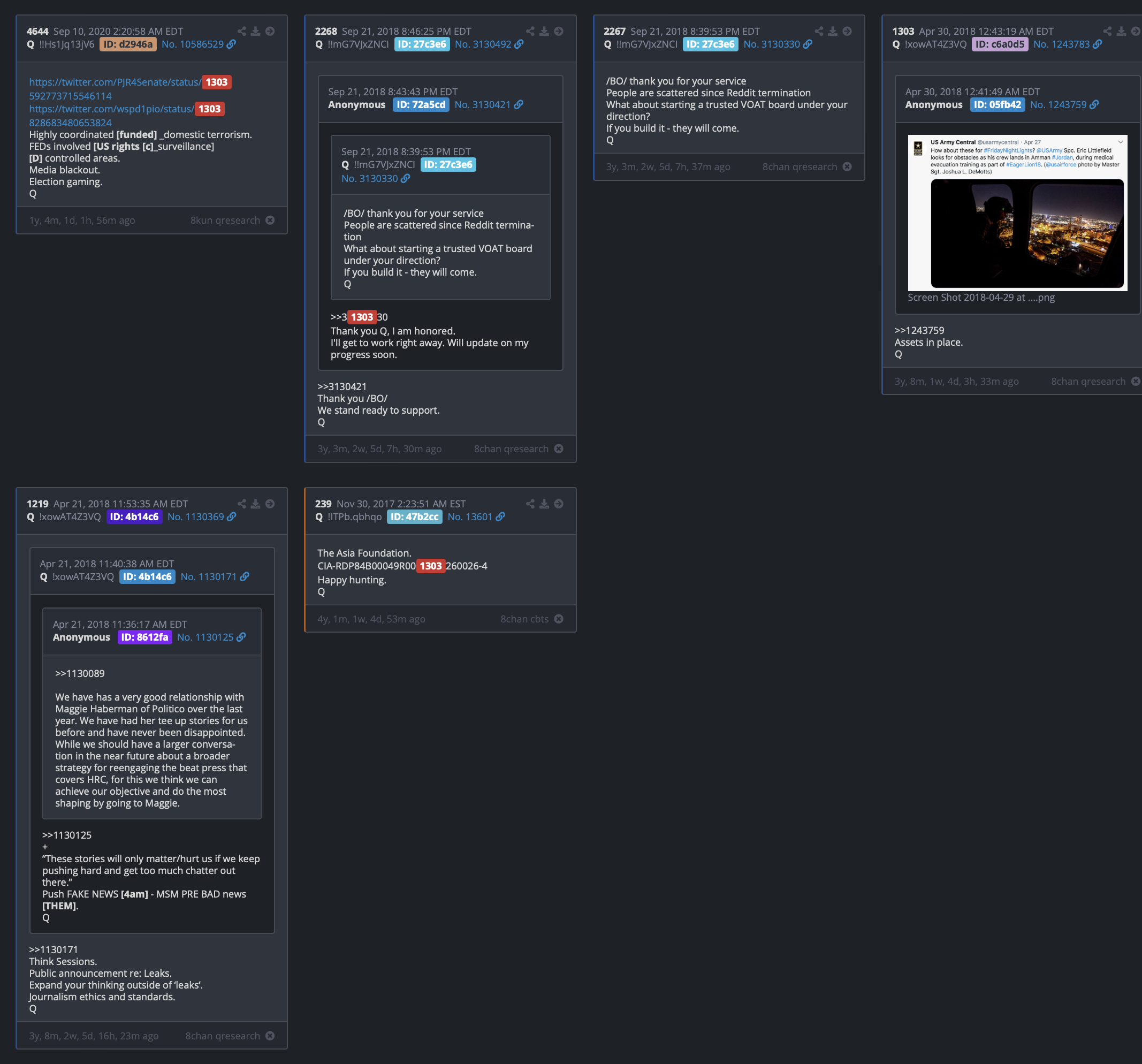Viewport: 1142px width, 1064px height.
Task: Download post 4644 via its download icon
Action: [x=256, y=31]
